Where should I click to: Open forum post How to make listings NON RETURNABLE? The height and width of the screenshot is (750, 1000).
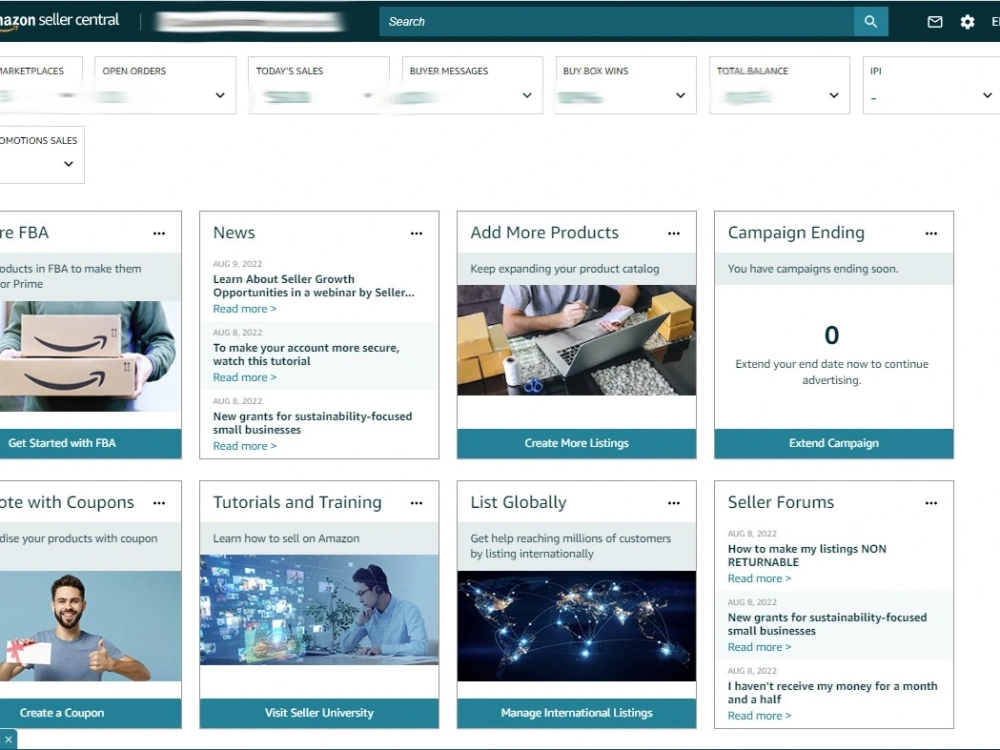click(x=807, y=555)
